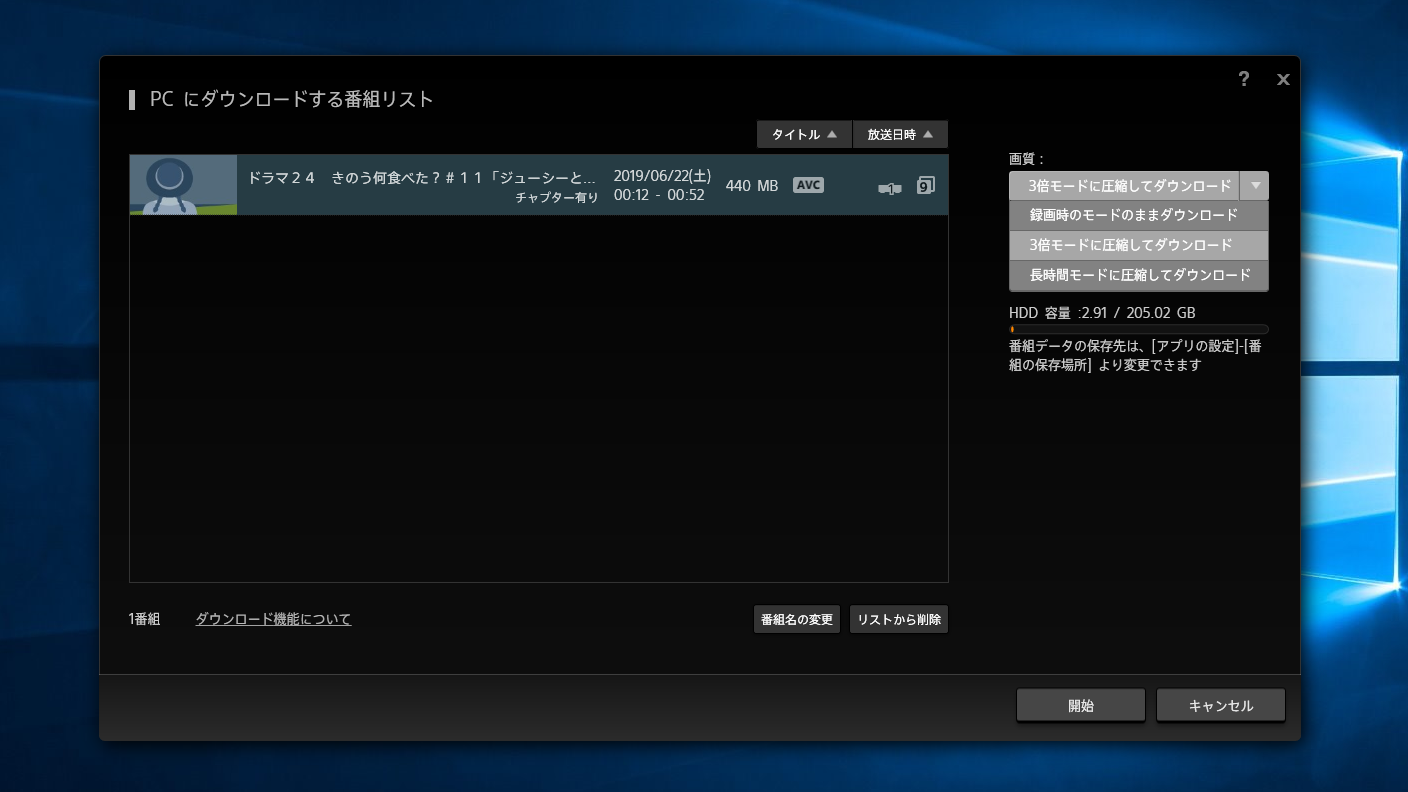Open the ダウンロード機能について link
The image size is (1408, 792).
pyautogui.click(x=273, y=619)
